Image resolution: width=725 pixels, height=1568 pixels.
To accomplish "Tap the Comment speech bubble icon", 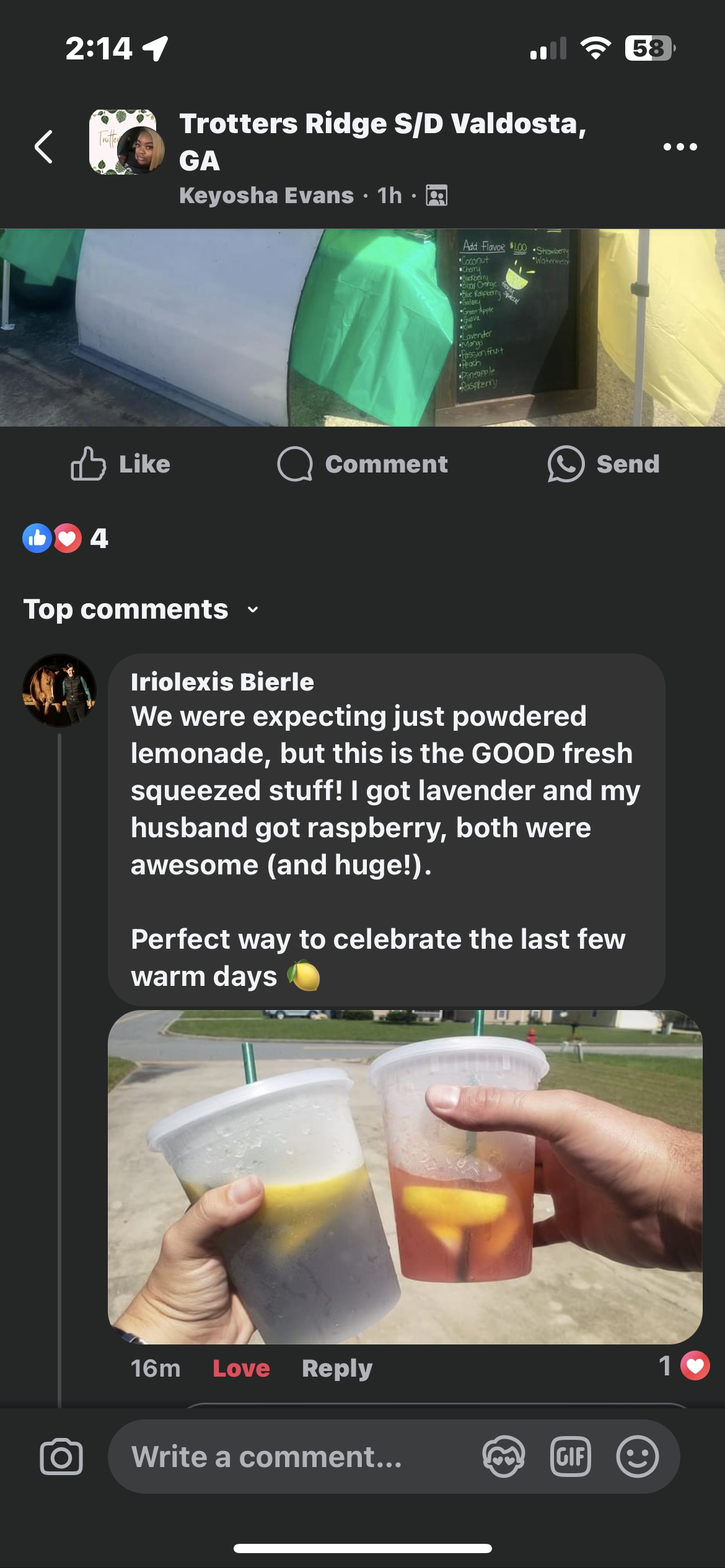I will [295, 464].
